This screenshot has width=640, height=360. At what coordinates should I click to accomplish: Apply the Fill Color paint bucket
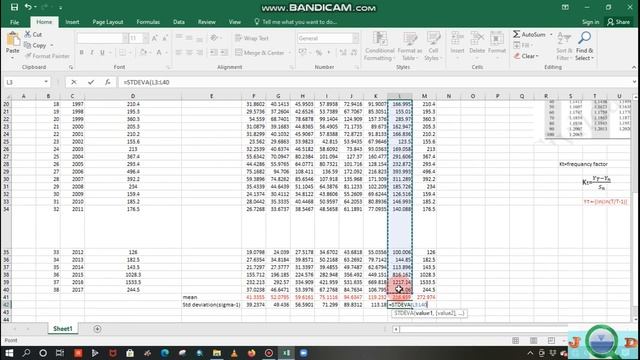point(142,53)
